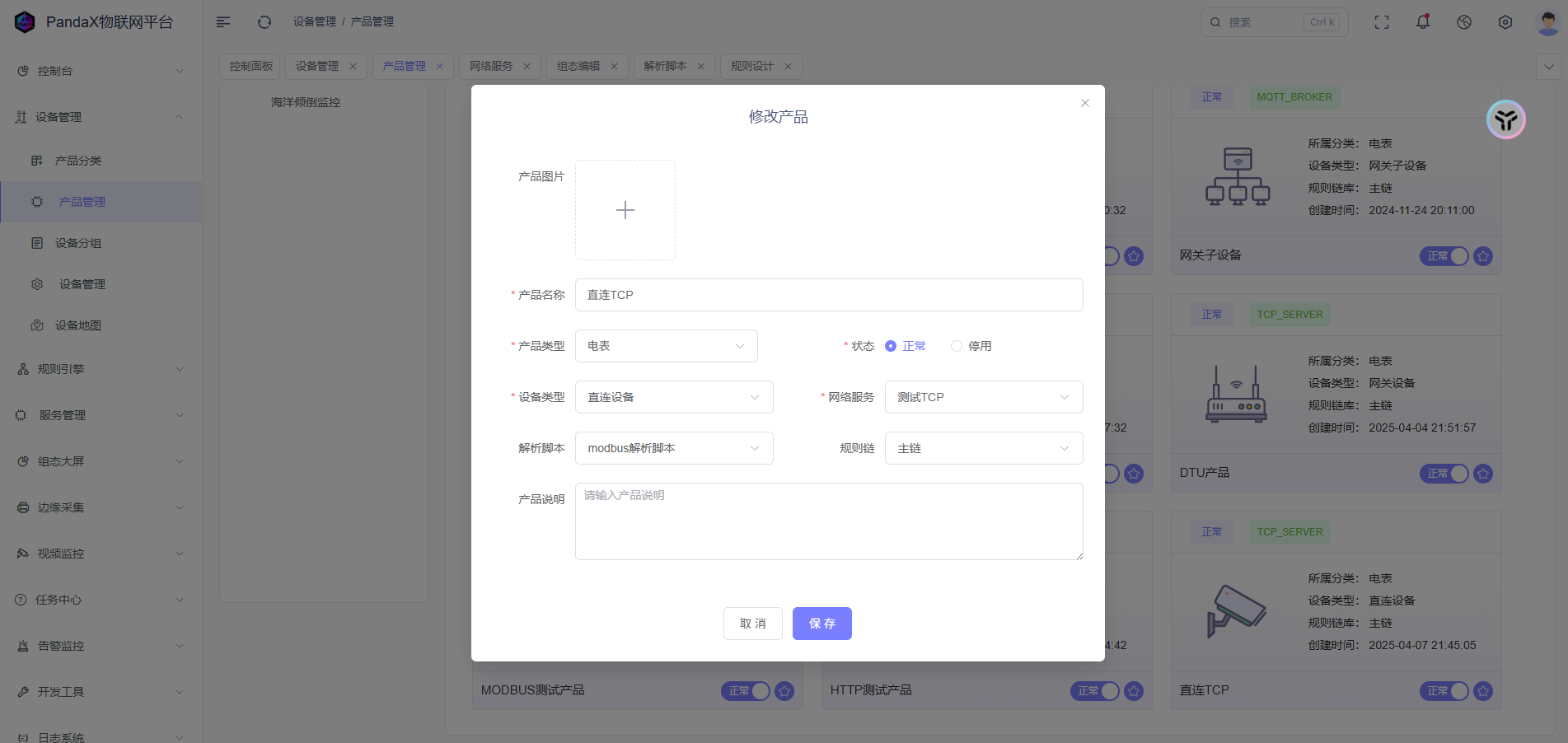The image size is (1568, 743).
Task: Click the refresh icon in top bar
Action: click(x=264, y=22)
